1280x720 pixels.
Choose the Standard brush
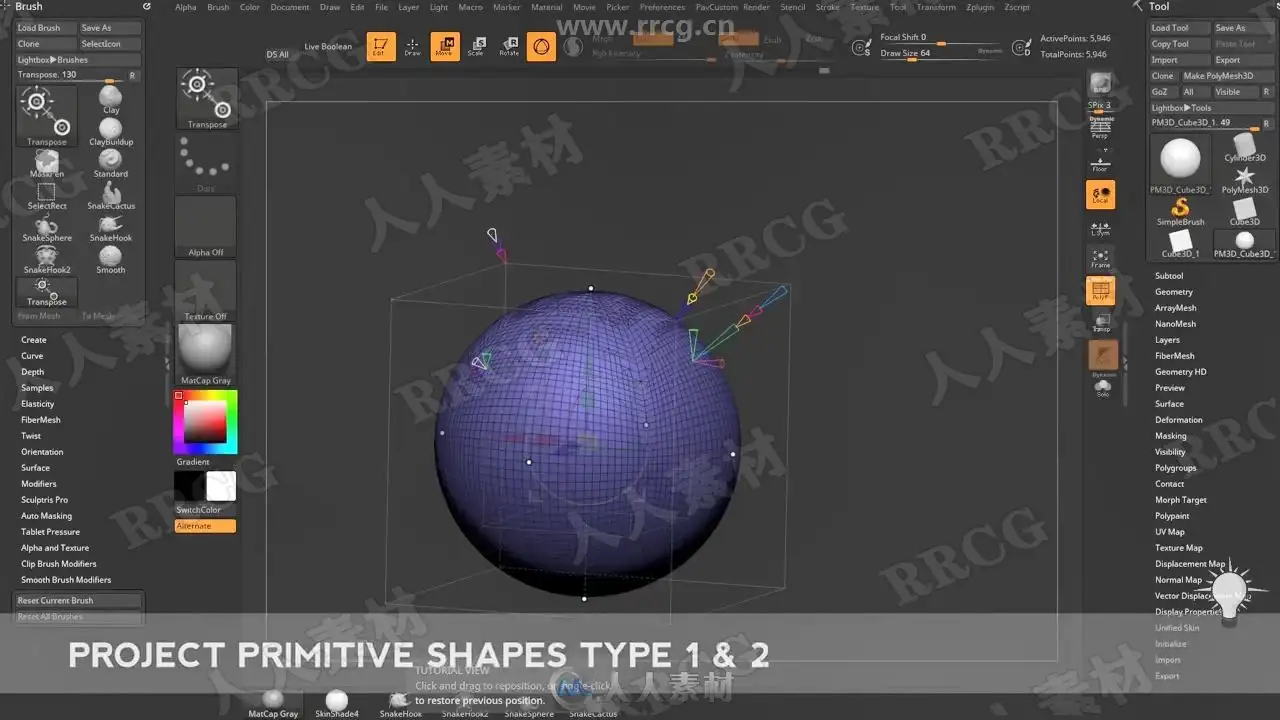tap(110, 162)
